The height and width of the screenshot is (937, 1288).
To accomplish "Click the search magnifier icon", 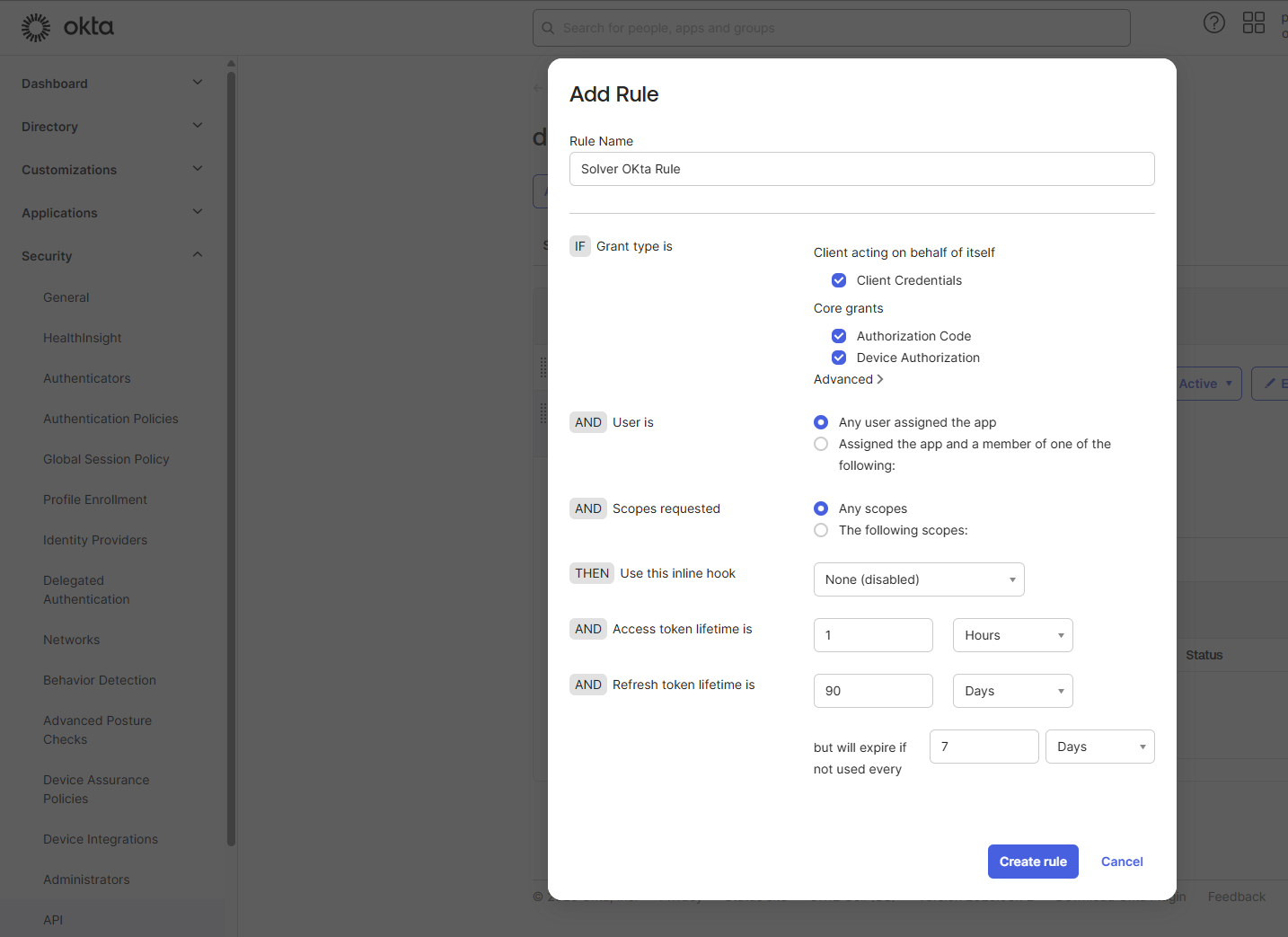I will tap(548, 28).
